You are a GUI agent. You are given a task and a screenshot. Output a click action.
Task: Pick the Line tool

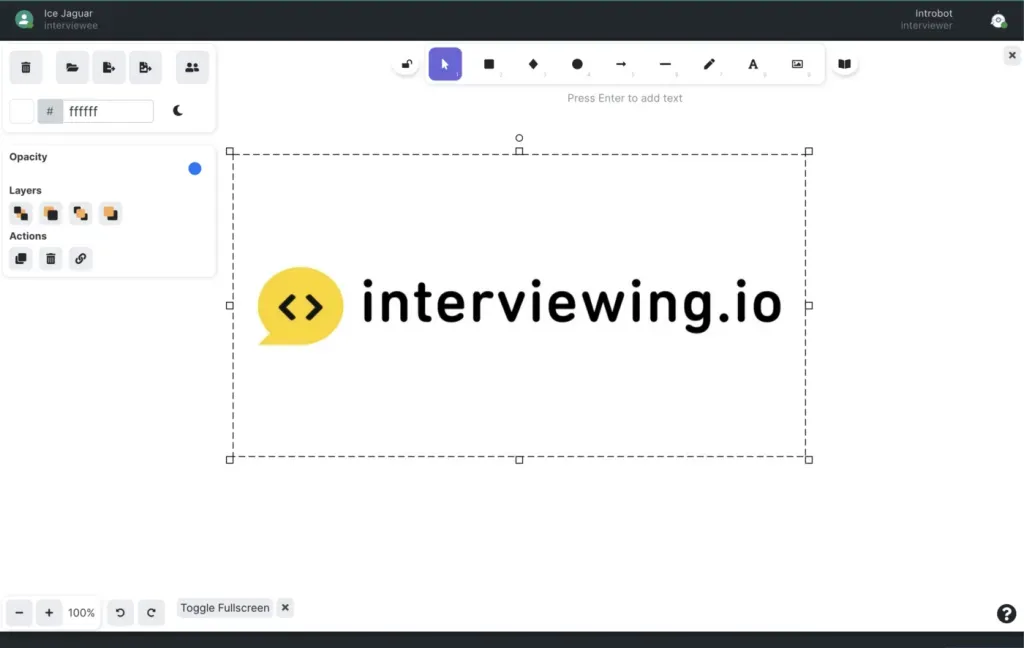(665, 64)
